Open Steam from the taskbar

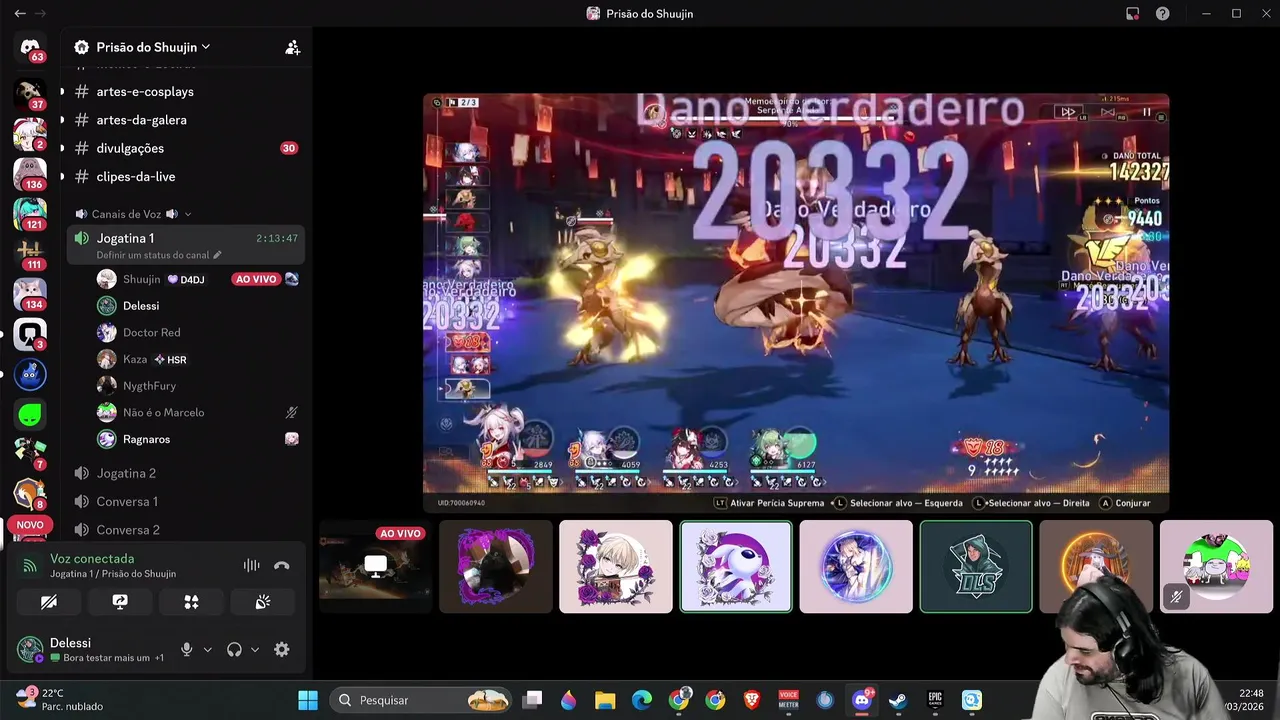[898, 700]
